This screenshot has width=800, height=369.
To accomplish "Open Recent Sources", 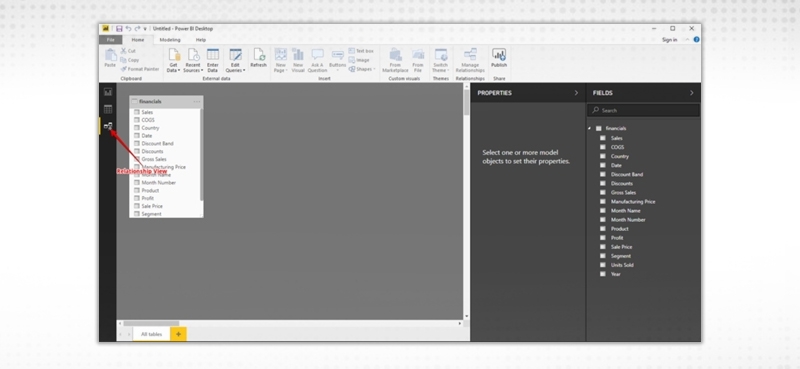I will (193, 60).
